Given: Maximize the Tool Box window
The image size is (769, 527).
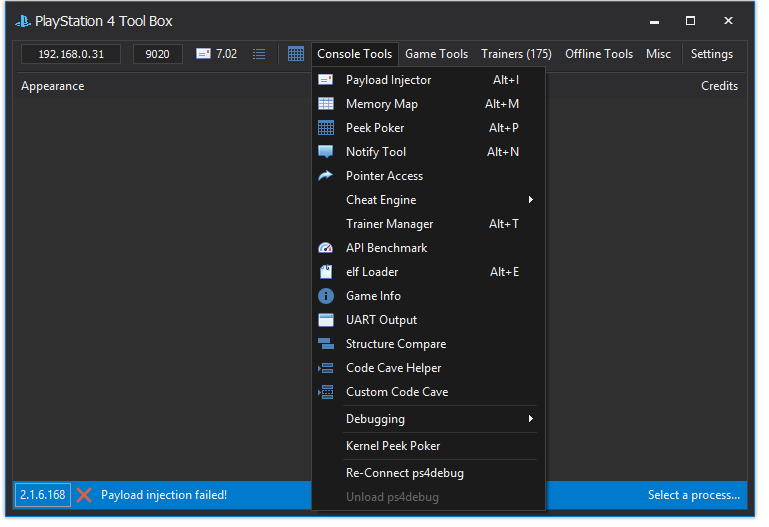Looking at the screenshot, I should pyautogui.click(x=690, y=21).
